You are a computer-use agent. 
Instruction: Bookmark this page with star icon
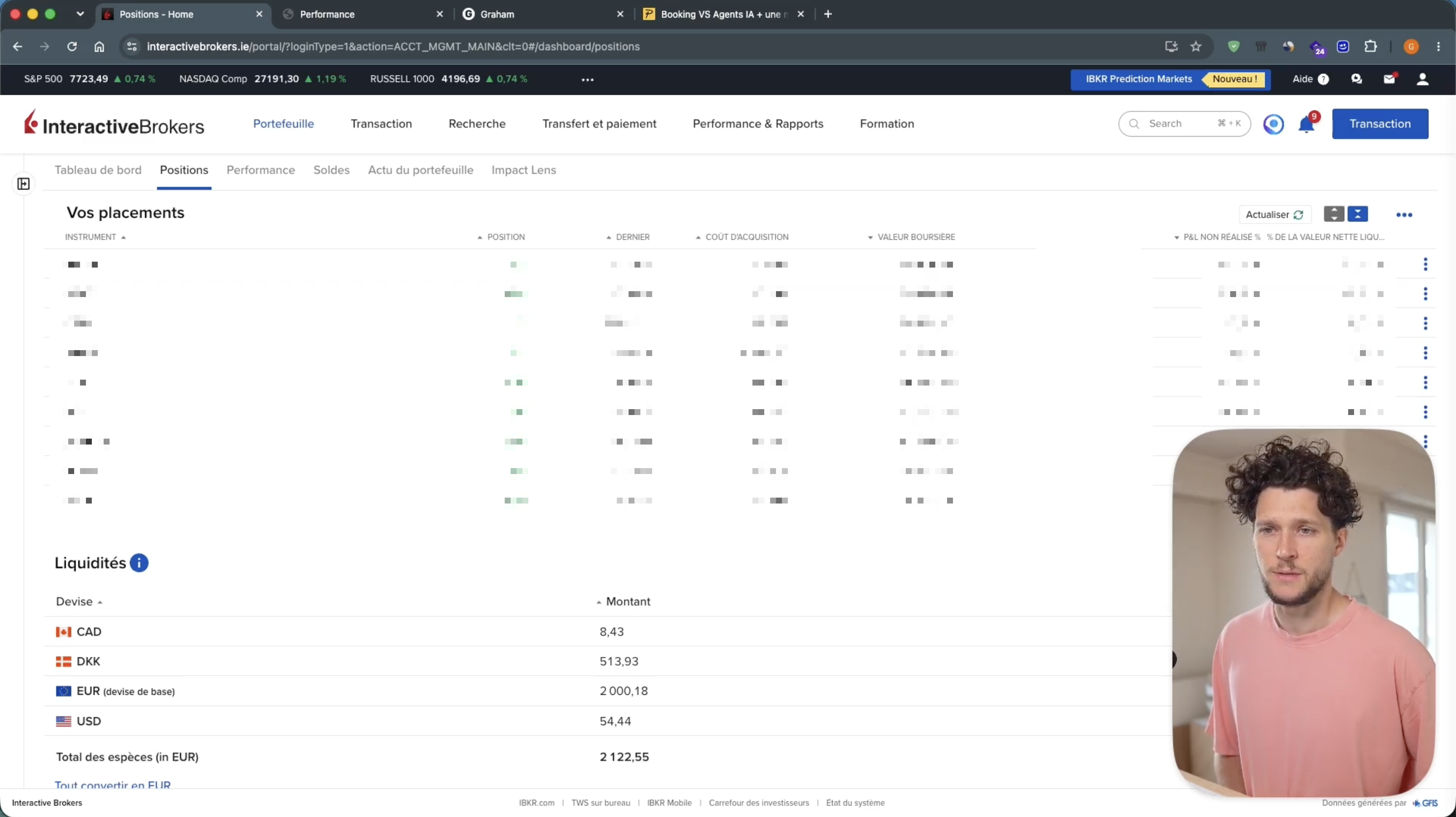[x=1196, y=46]
